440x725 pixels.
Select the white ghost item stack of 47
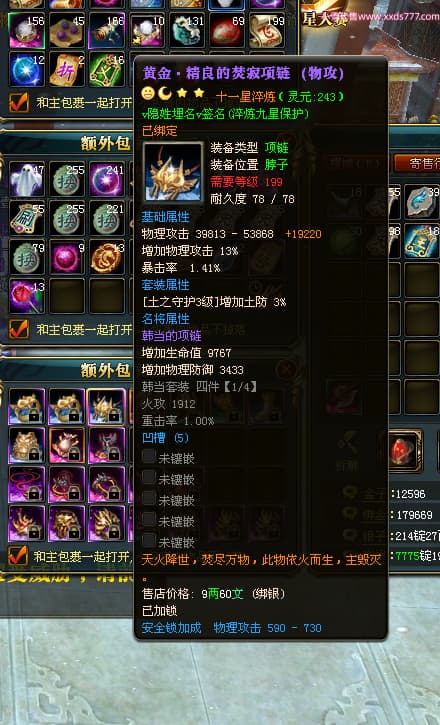point(27,179)
